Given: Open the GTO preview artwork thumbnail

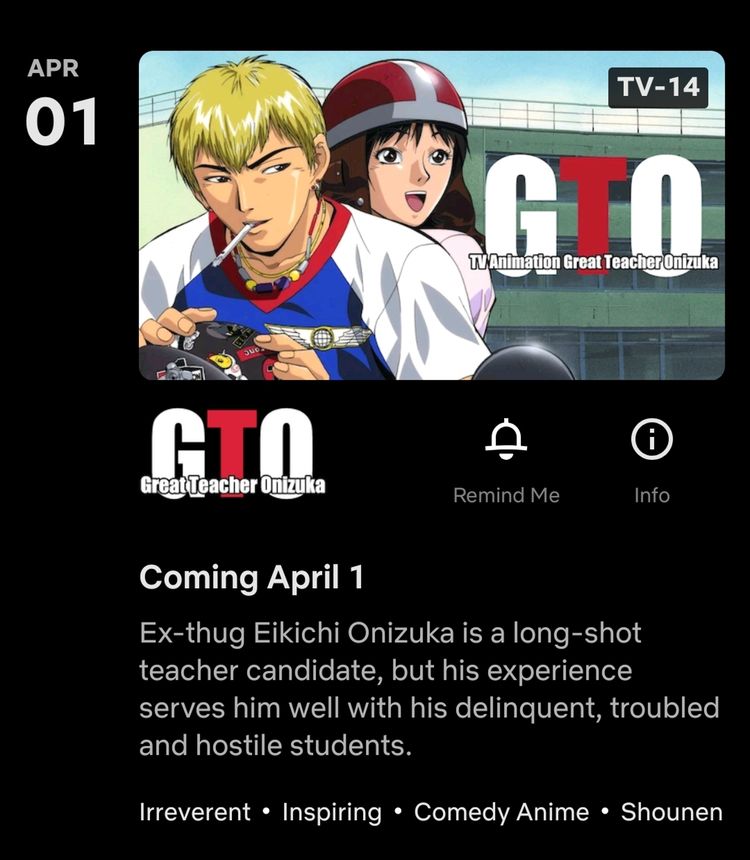Looking at the screenshot, I should coord(432,215).
